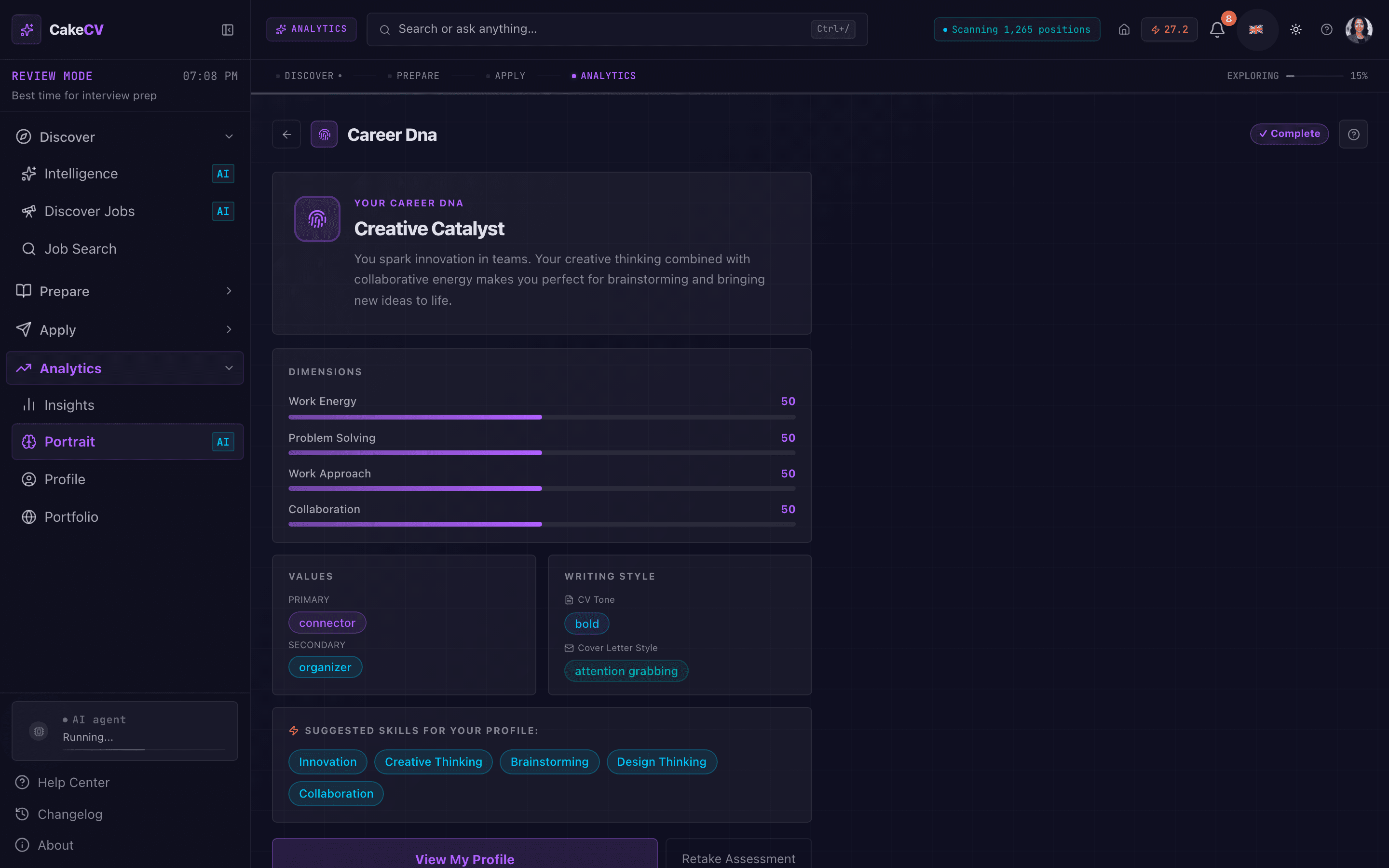Screen dimensions: 1389x868
Task: Click the 27.2 energy credits badge
Action: pos(1169,29)
